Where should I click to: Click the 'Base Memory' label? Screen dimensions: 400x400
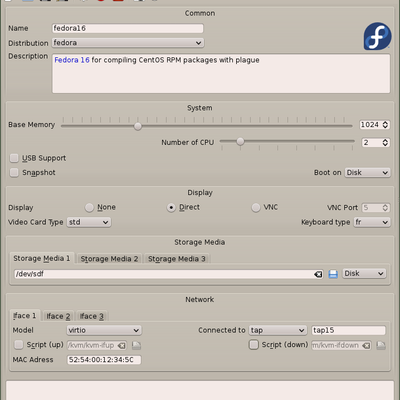[x=31, y=125]
